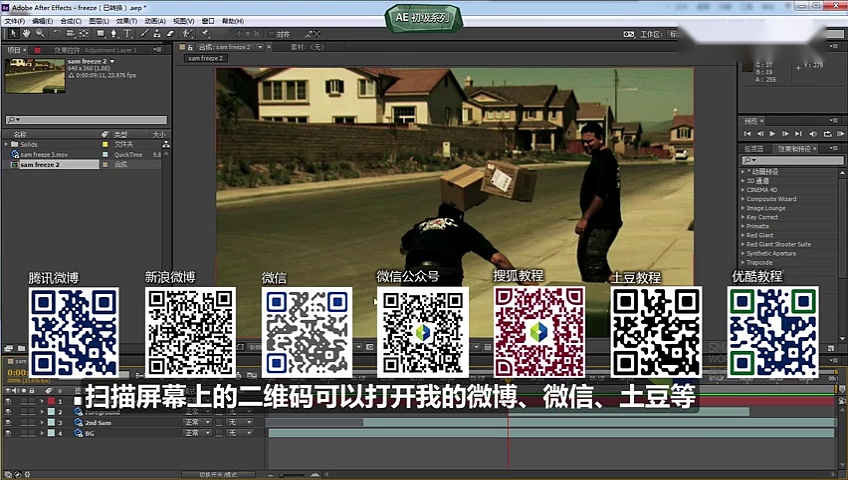Expand the CINEMA 4D effects category
This screenshot has width=848, height=480.
(743, 190)
